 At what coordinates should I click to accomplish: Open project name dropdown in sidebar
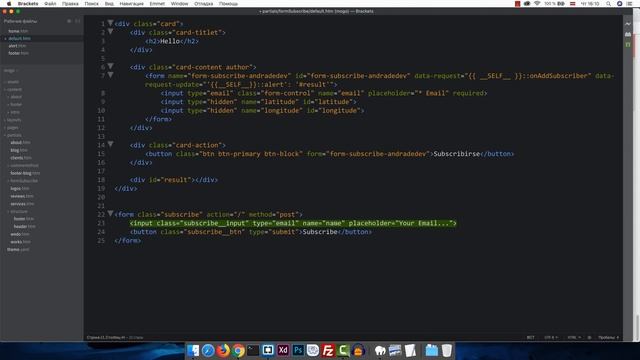coord(11,71)
